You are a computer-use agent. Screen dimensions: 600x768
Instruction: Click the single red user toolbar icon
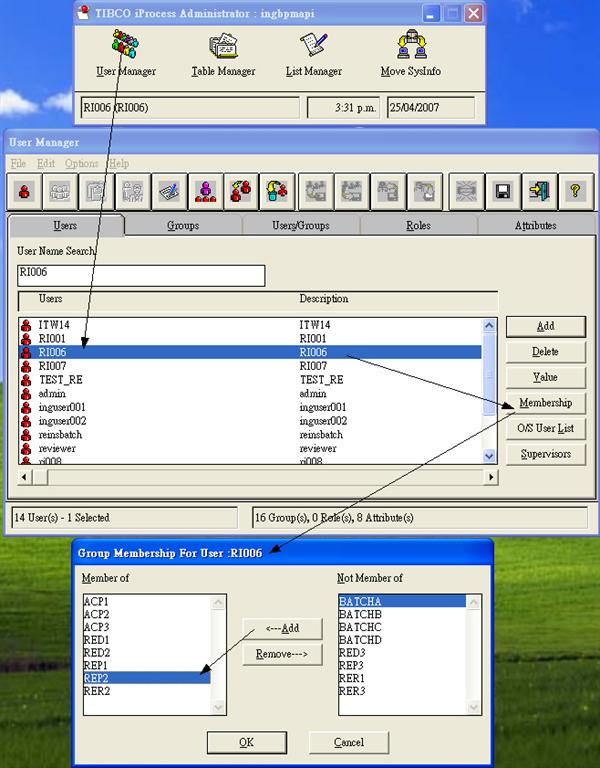[24, 191]
